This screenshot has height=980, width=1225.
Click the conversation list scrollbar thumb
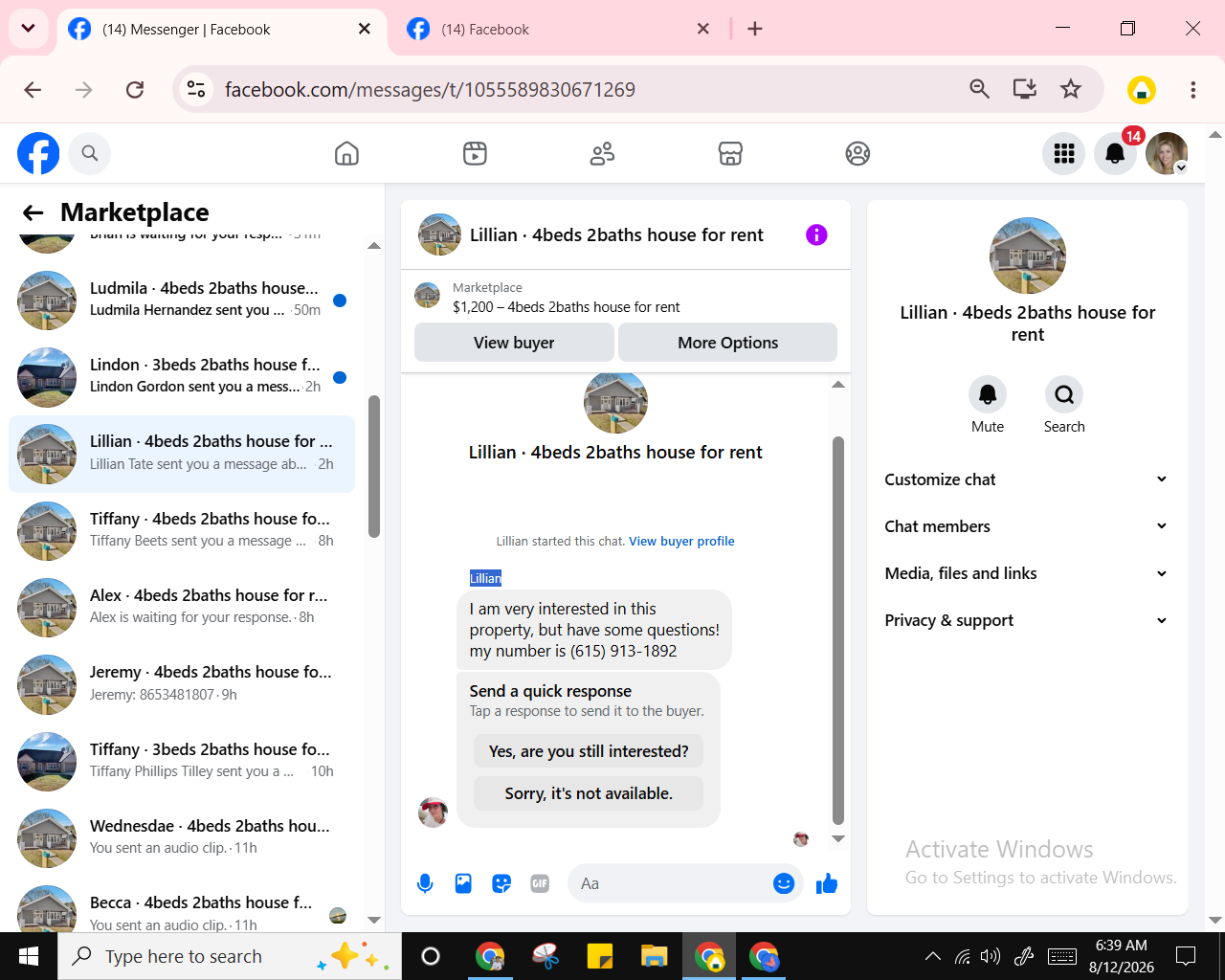tap(374, 466)
